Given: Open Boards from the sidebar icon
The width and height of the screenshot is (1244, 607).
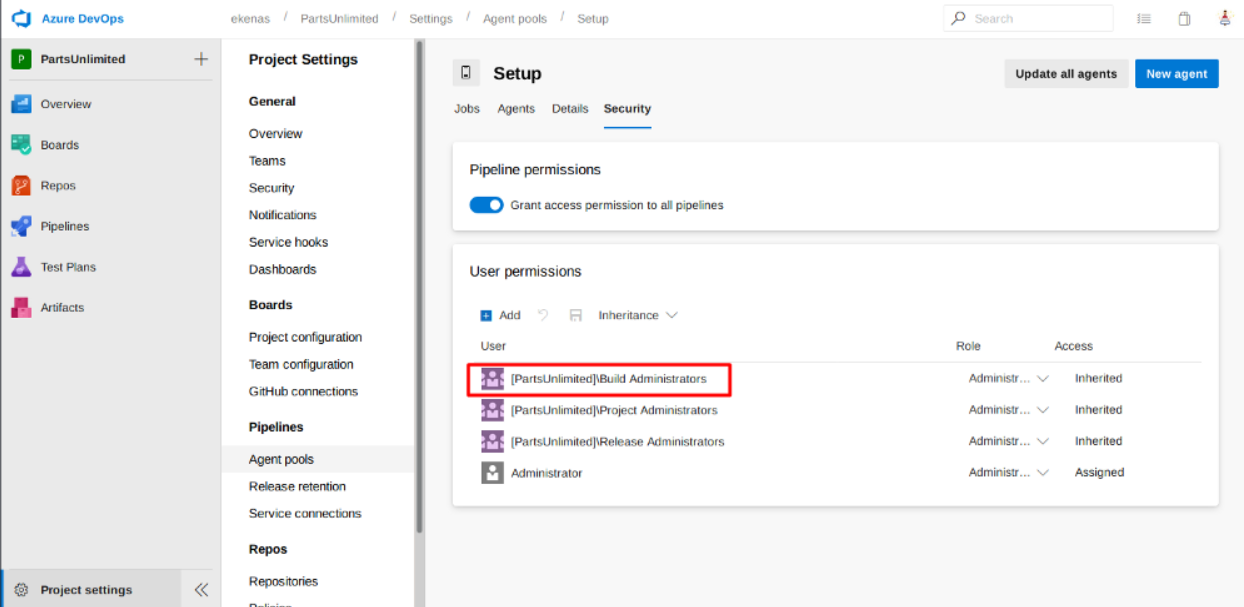Looking at the screenshot, I should click(21, 145).
